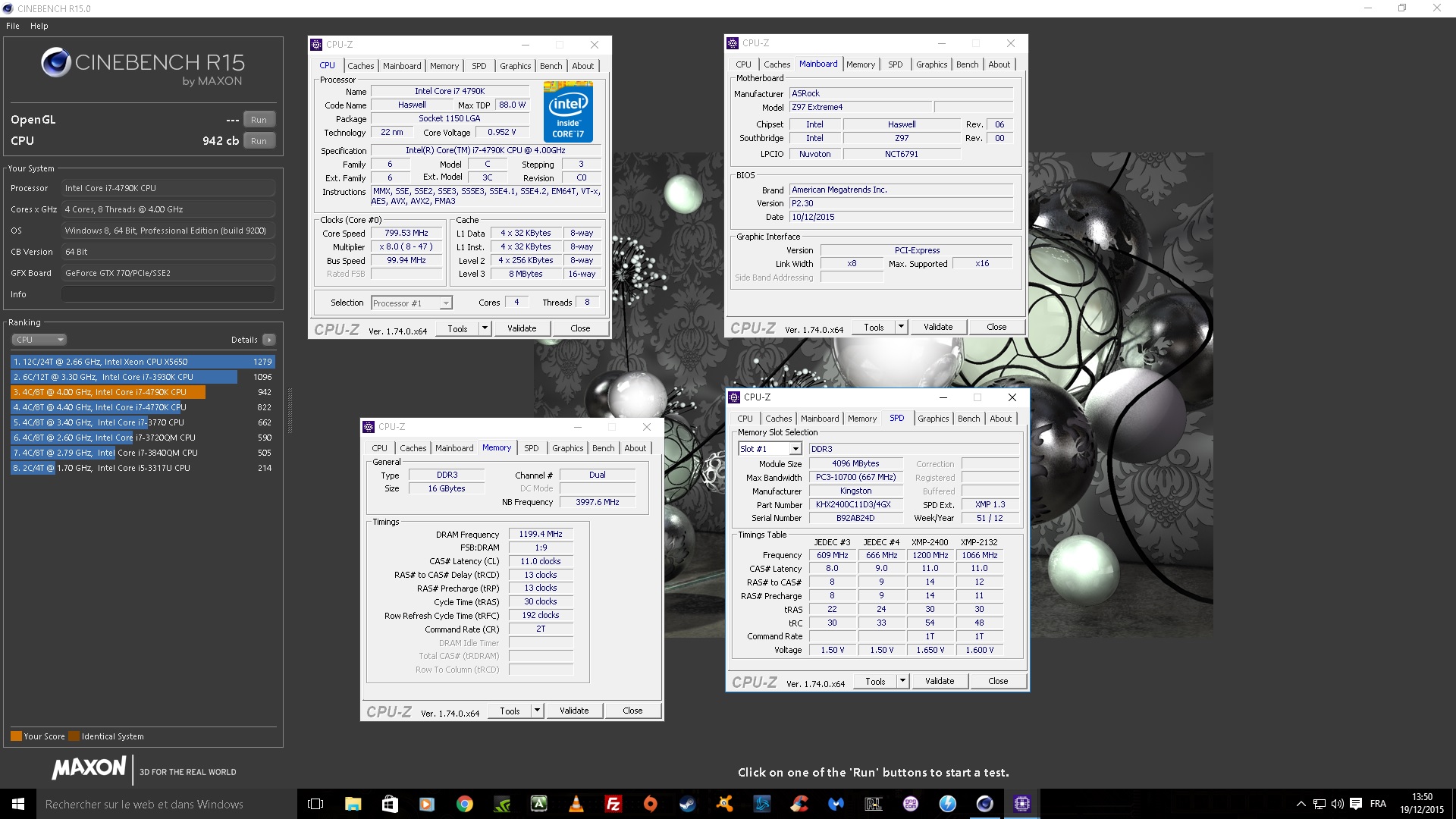Open Task View in the taskbar
Screen dimensions: 1456x819
click(315, 804)
